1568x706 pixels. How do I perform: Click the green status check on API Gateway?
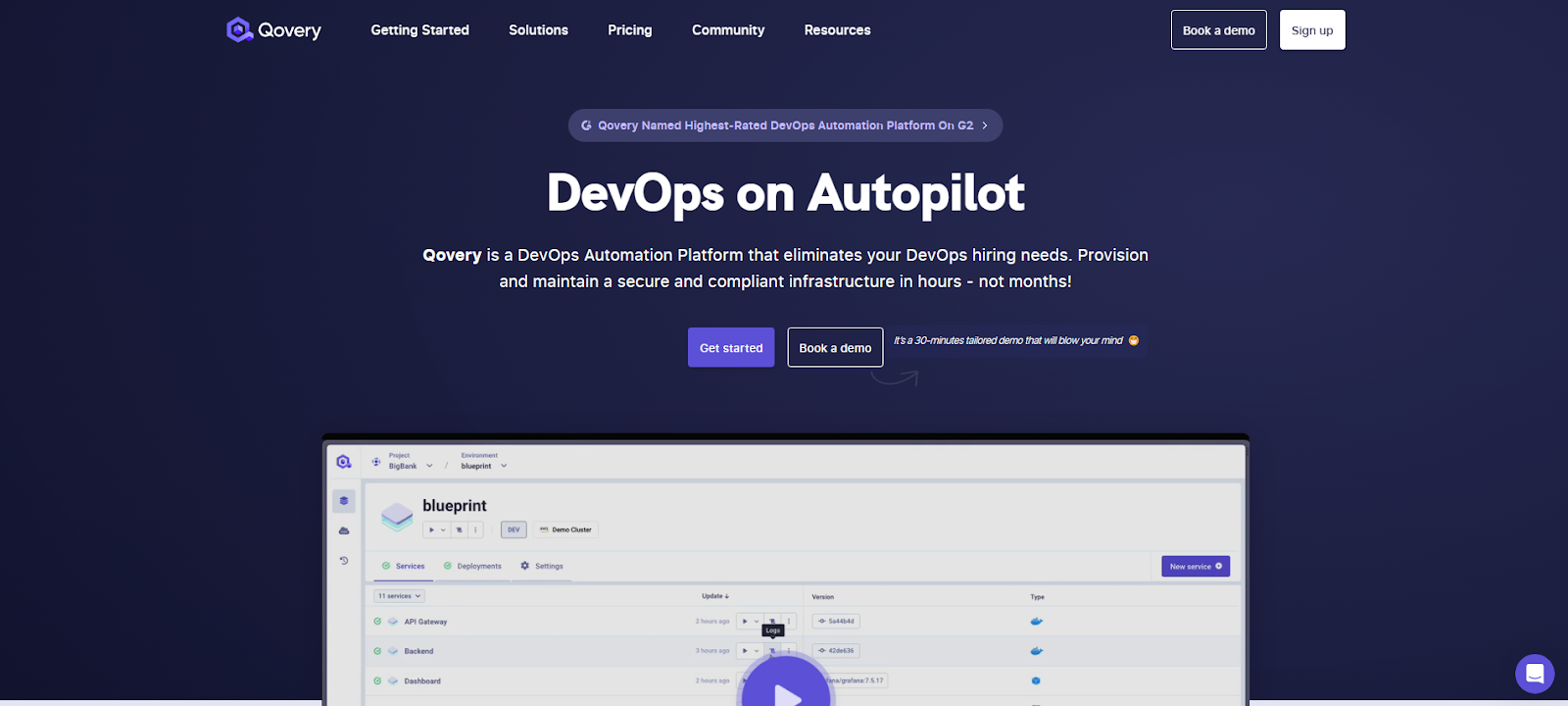pos(377,622)
